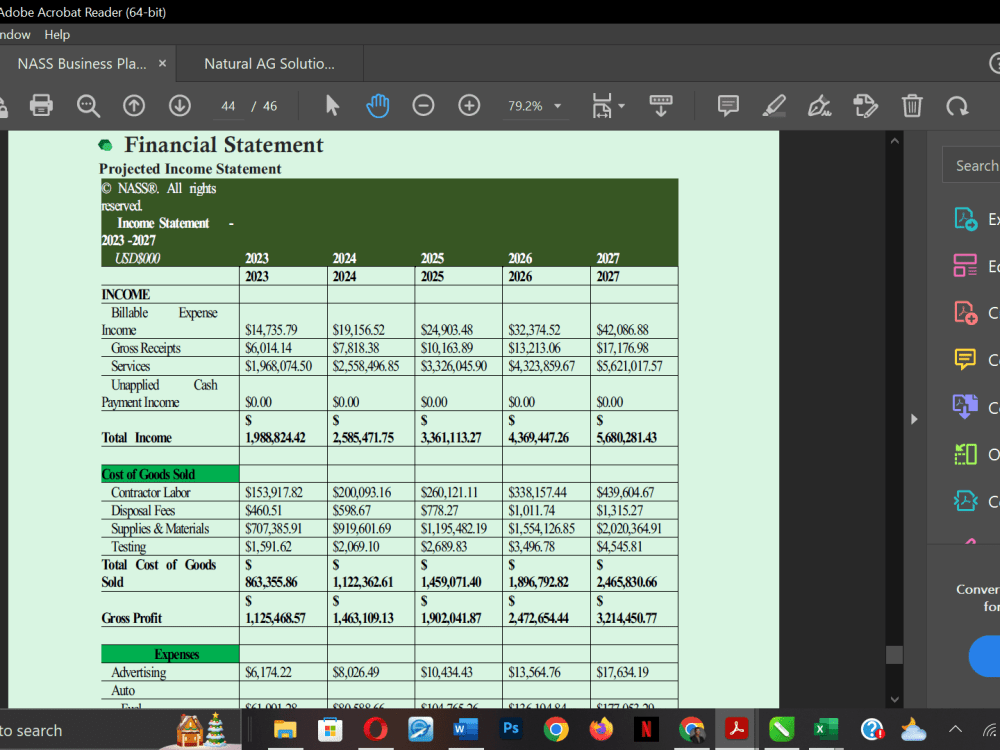Click the scrolling mode keyboard icon
Screen dimensions: 1000x750
(x=661, y=106)
